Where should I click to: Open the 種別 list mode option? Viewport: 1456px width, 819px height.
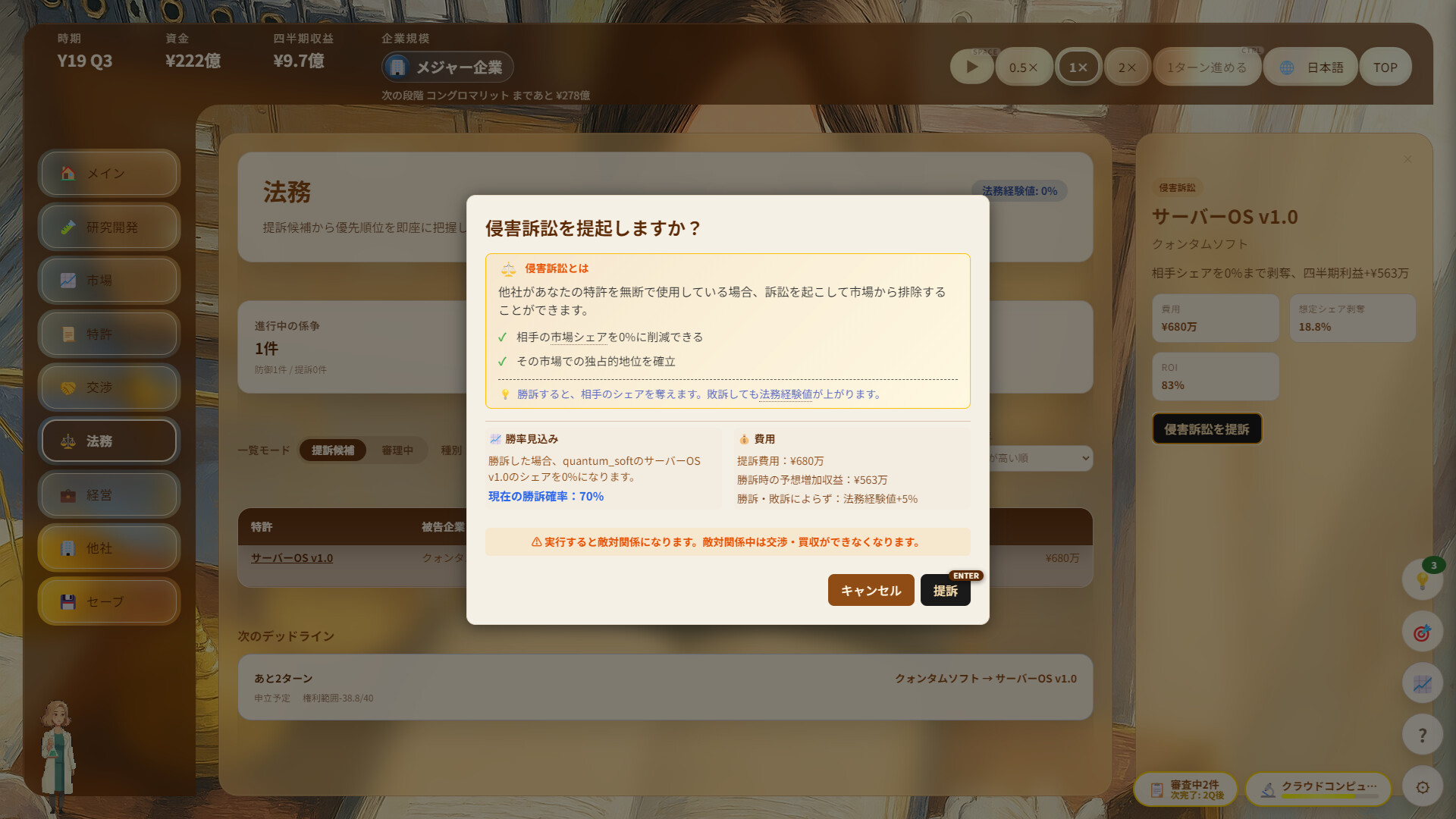450,450
